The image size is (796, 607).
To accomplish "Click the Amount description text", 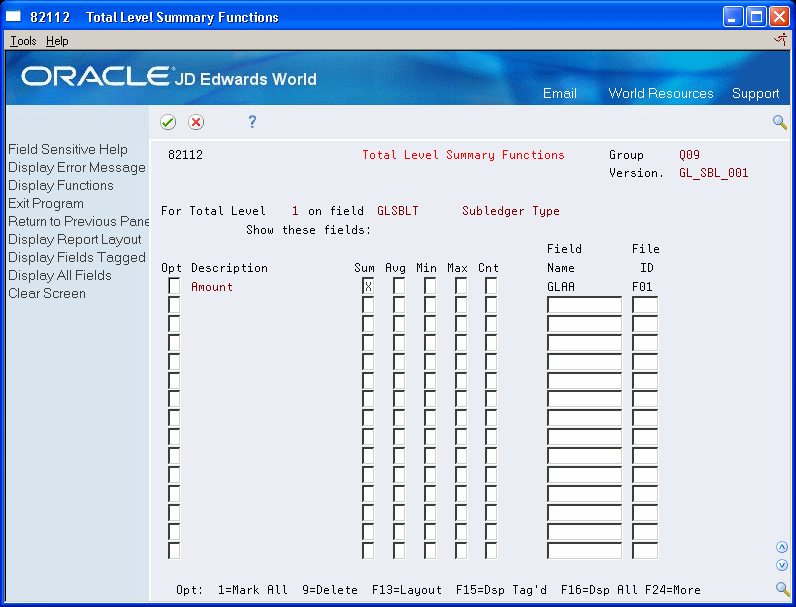I will (x=212, y=287).
